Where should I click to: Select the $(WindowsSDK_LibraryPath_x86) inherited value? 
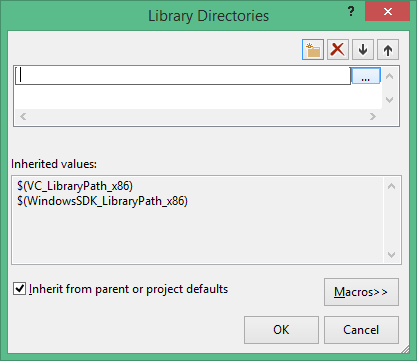102,201
